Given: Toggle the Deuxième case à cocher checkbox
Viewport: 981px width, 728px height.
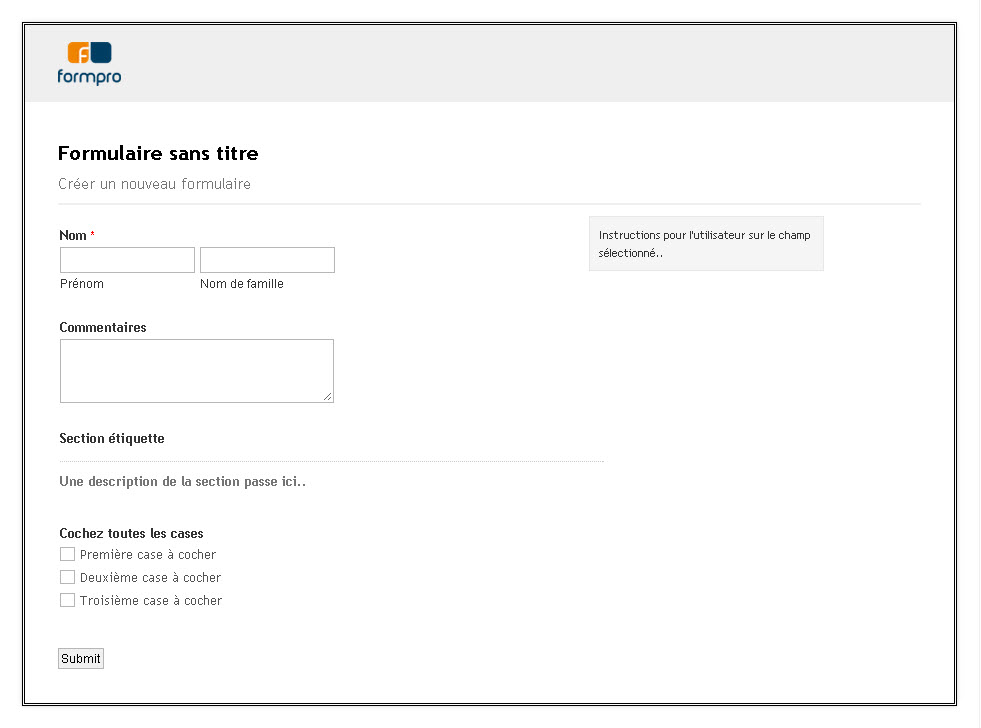Looking at the screenshot, I should pos(67,577).
